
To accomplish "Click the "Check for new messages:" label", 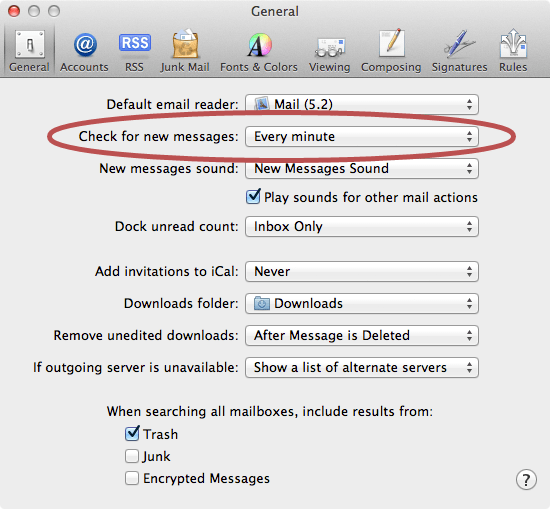I will (x=159, y=136).
